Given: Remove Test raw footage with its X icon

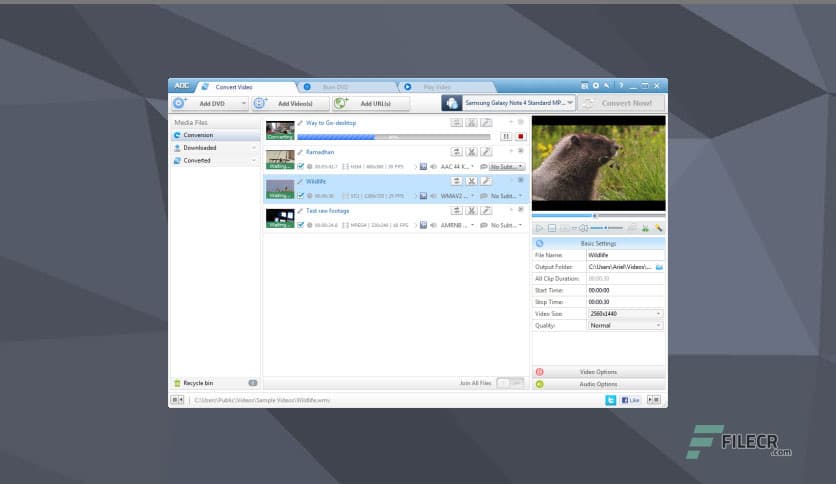Looking at the screenshot, I should (x=521, y=210).
